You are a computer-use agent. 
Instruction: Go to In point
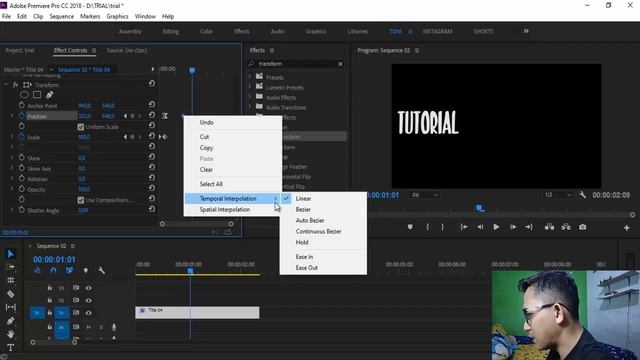pyautogui.click(x=464, y=227)
